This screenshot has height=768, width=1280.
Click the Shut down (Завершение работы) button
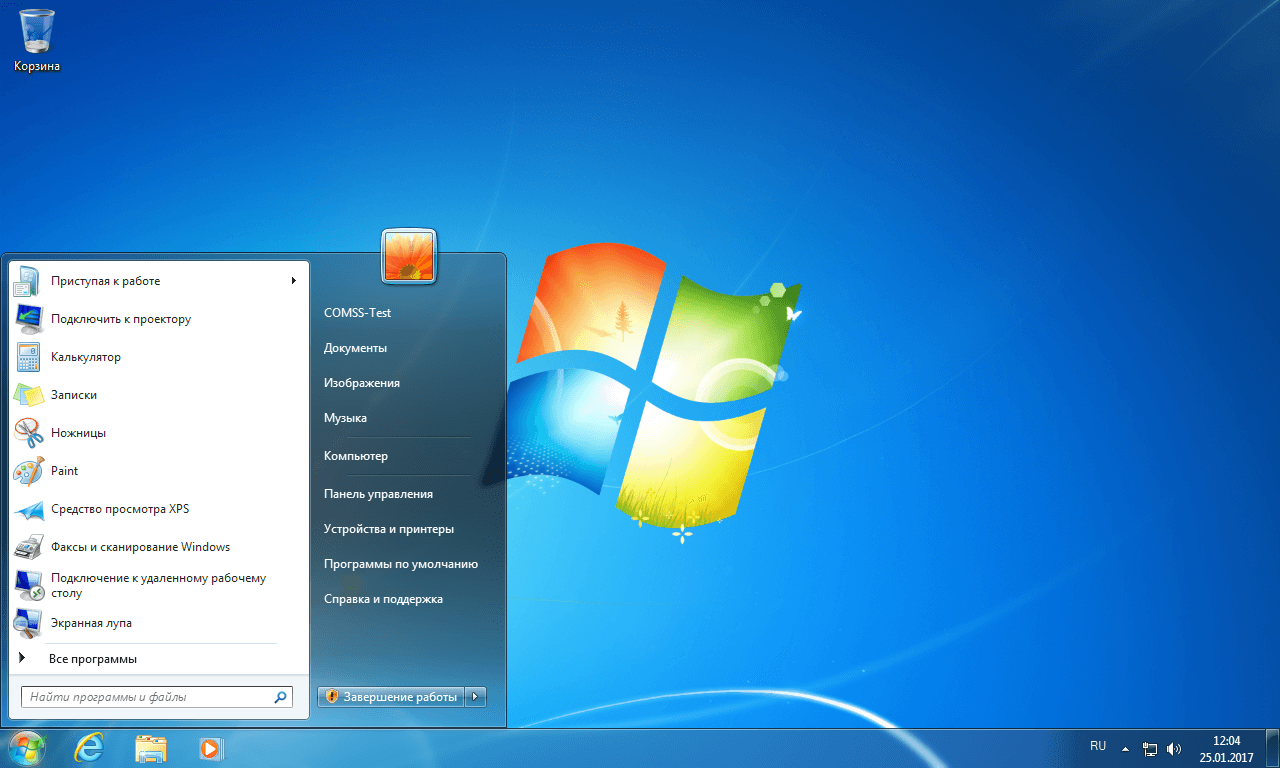pos(392,696)
